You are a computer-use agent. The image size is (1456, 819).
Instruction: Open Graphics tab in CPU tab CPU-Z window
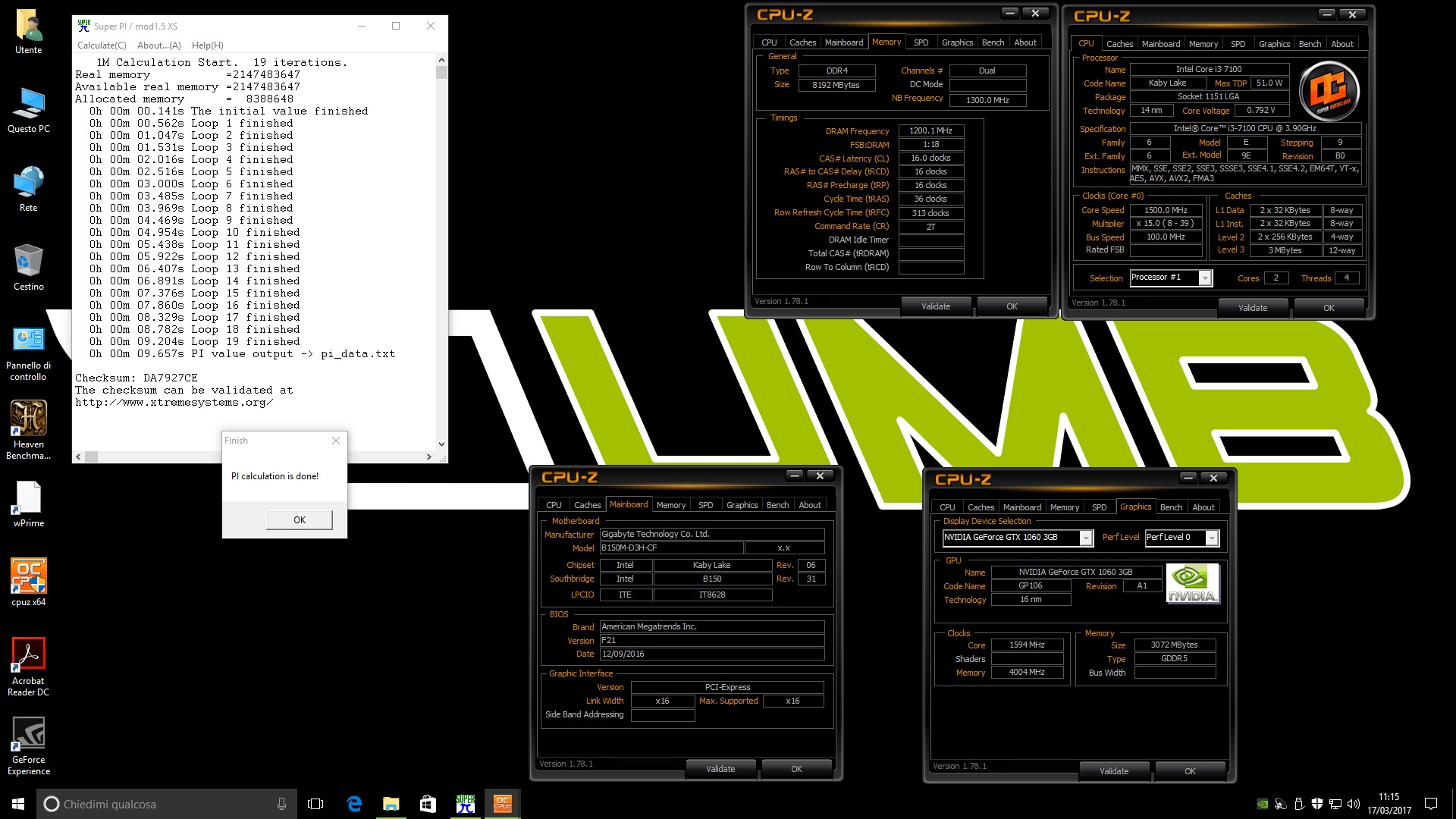pyautogui.click(x=1274, y=44)
